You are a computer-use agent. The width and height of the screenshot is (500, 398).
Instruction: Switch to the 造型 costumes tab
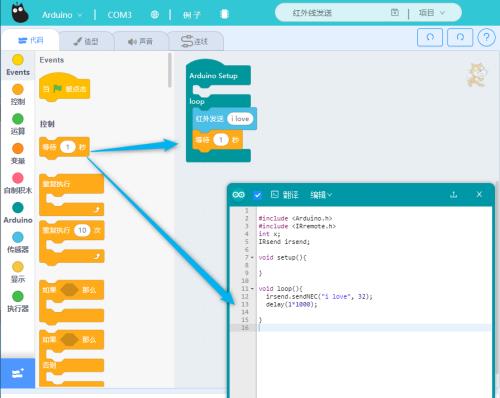tap(86, 41)
